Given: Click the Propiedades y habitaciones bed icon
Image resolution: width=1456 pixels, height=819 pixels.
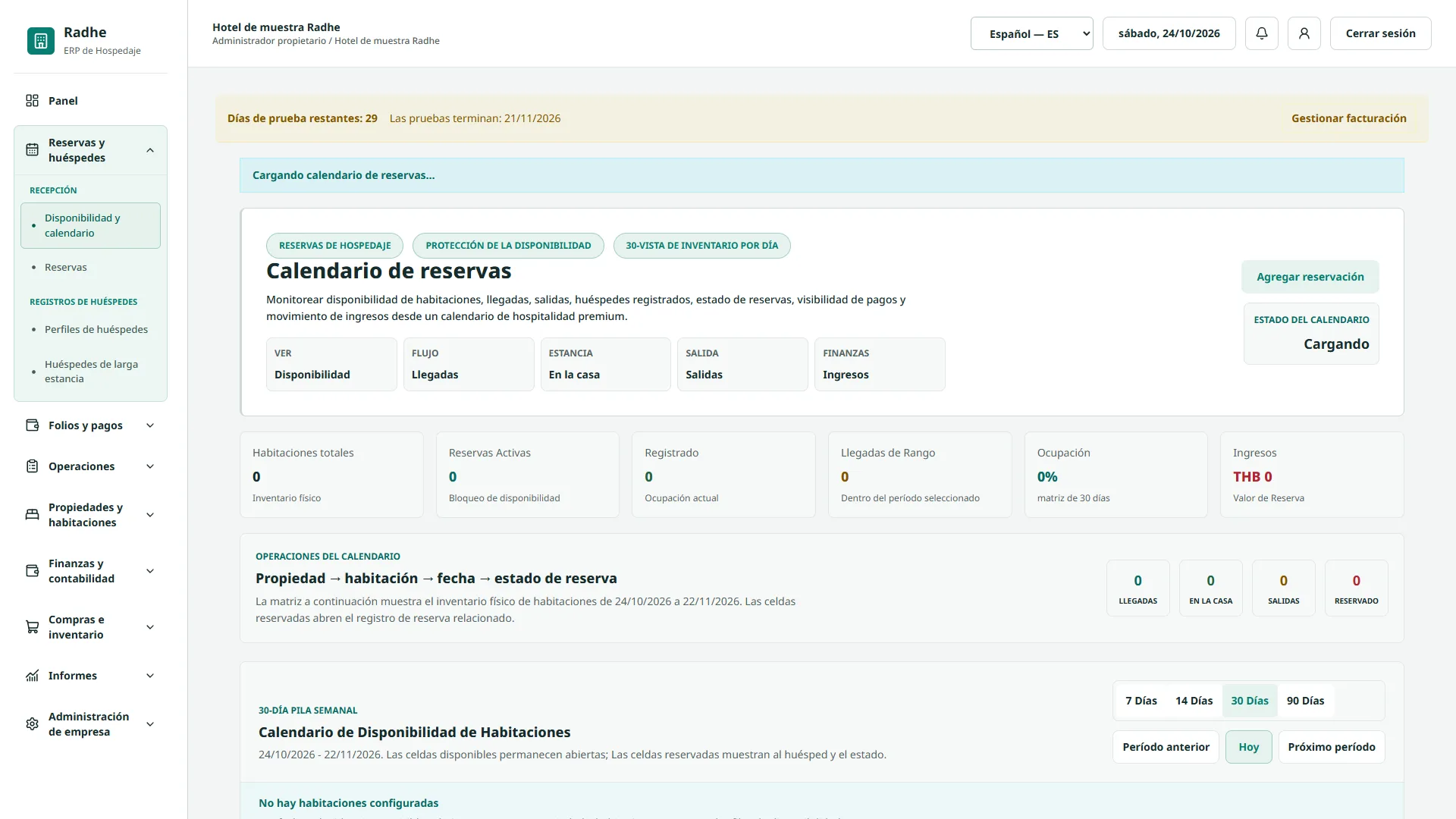Looking at the screenshot, I should (32, 515).
